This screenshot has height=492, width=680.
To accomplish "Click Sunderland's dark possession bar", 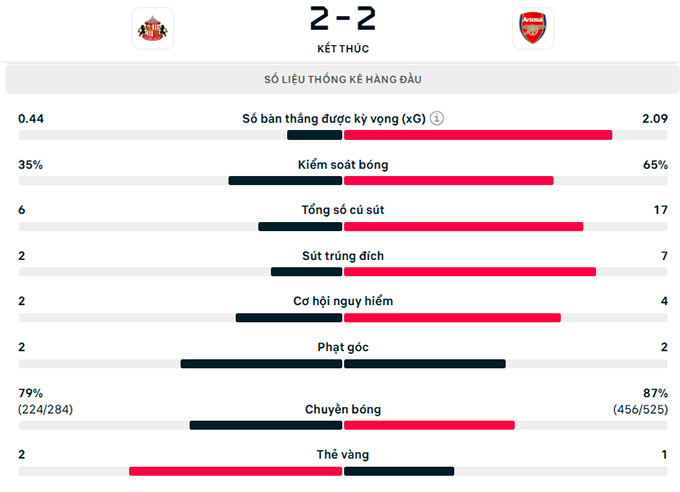I will tap(285, 181).
